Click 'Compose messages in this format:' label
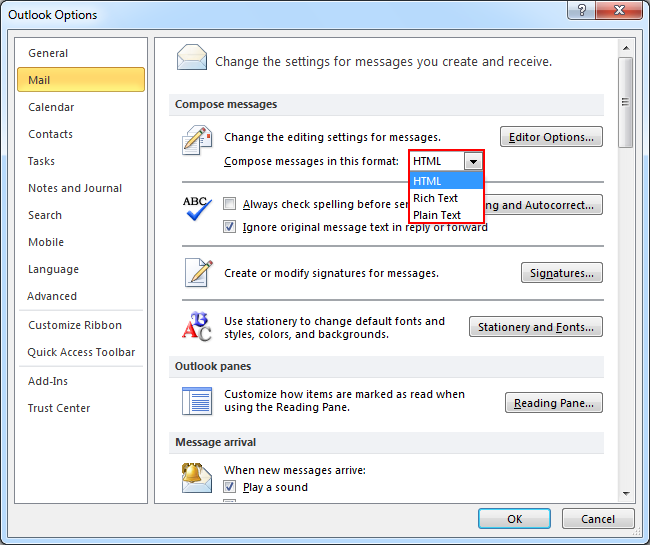 click(x=311, y=161)
